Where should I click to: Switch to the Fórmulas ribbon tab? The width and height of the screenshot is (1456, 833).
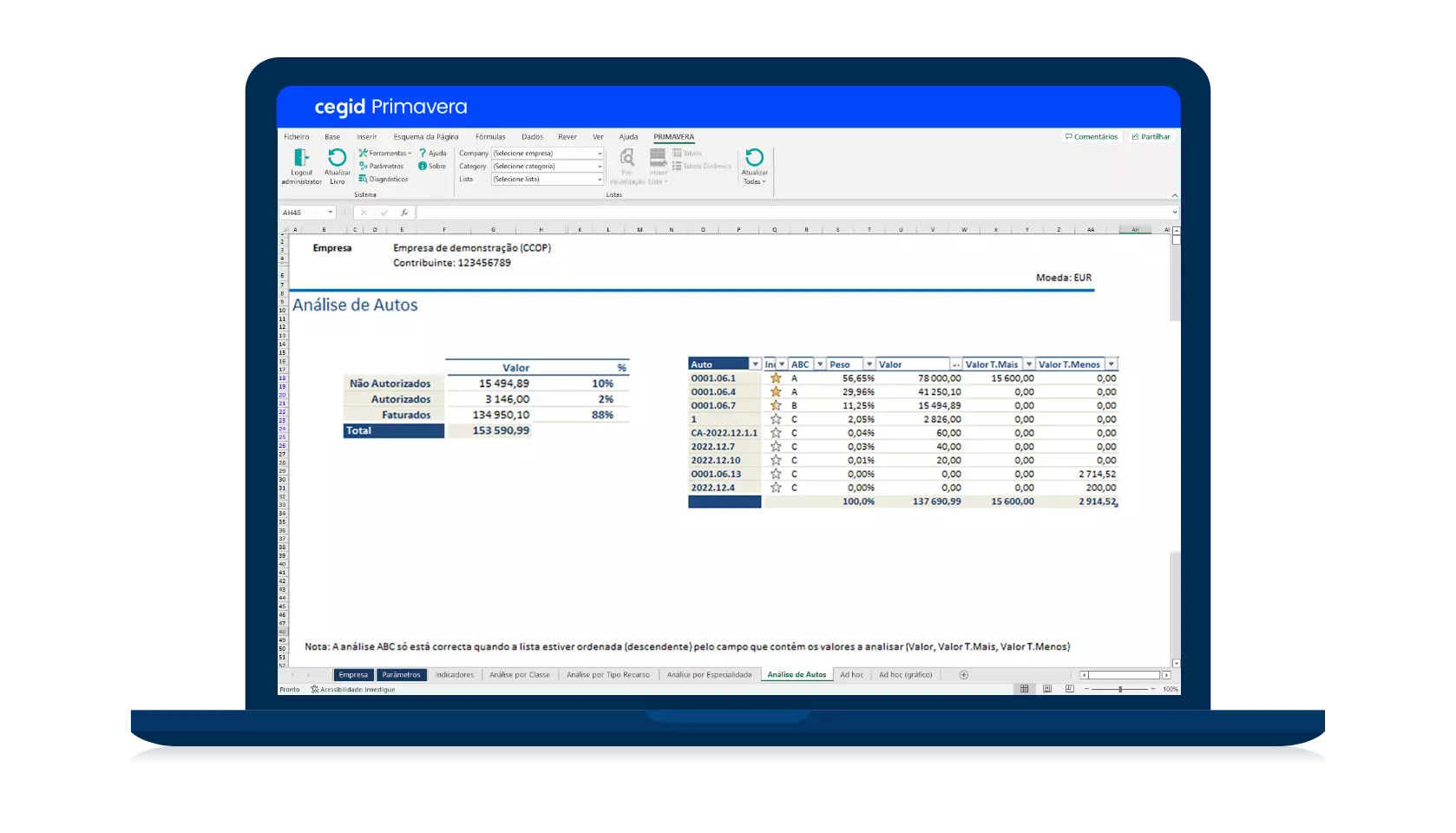(490, 137)
